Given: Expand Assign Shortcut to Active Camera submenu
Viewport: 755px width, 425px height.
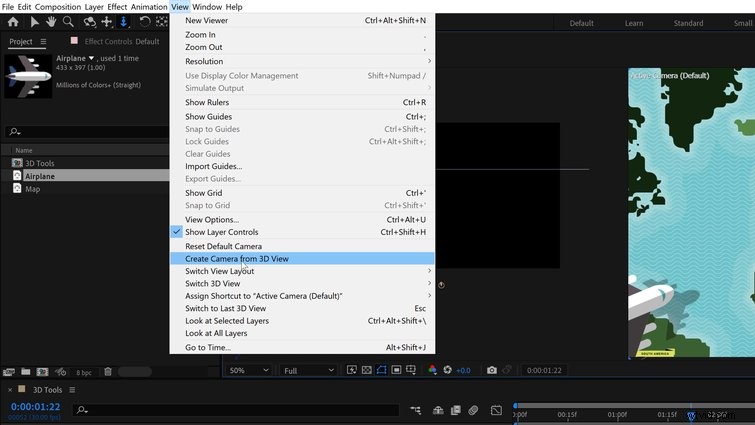Looking at the screenshot, I should coord(302,296).
